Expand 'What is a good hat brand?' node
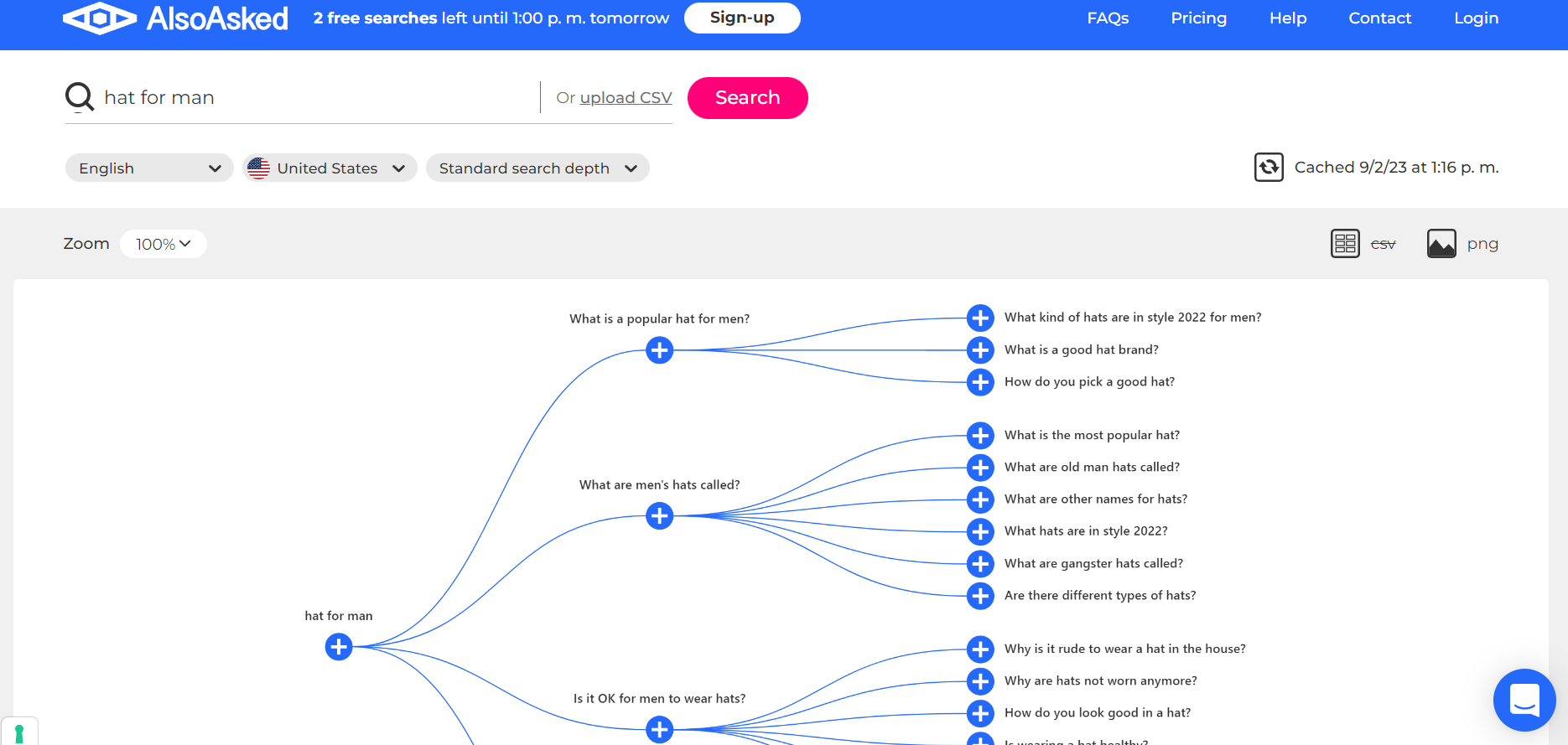This screenshot has height=745, width=1568. [x=980, y=350]
